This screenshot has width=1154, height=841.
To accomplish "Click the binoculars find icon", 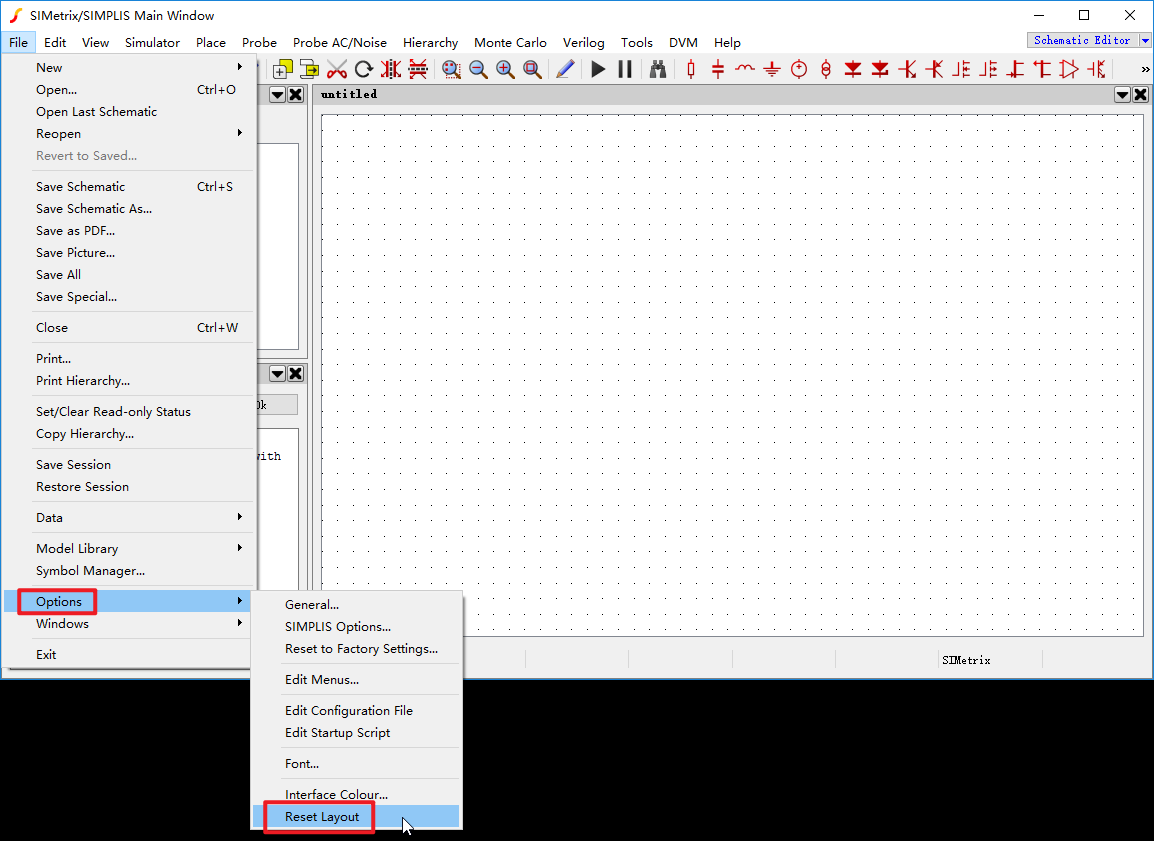I will click(658, 69).
